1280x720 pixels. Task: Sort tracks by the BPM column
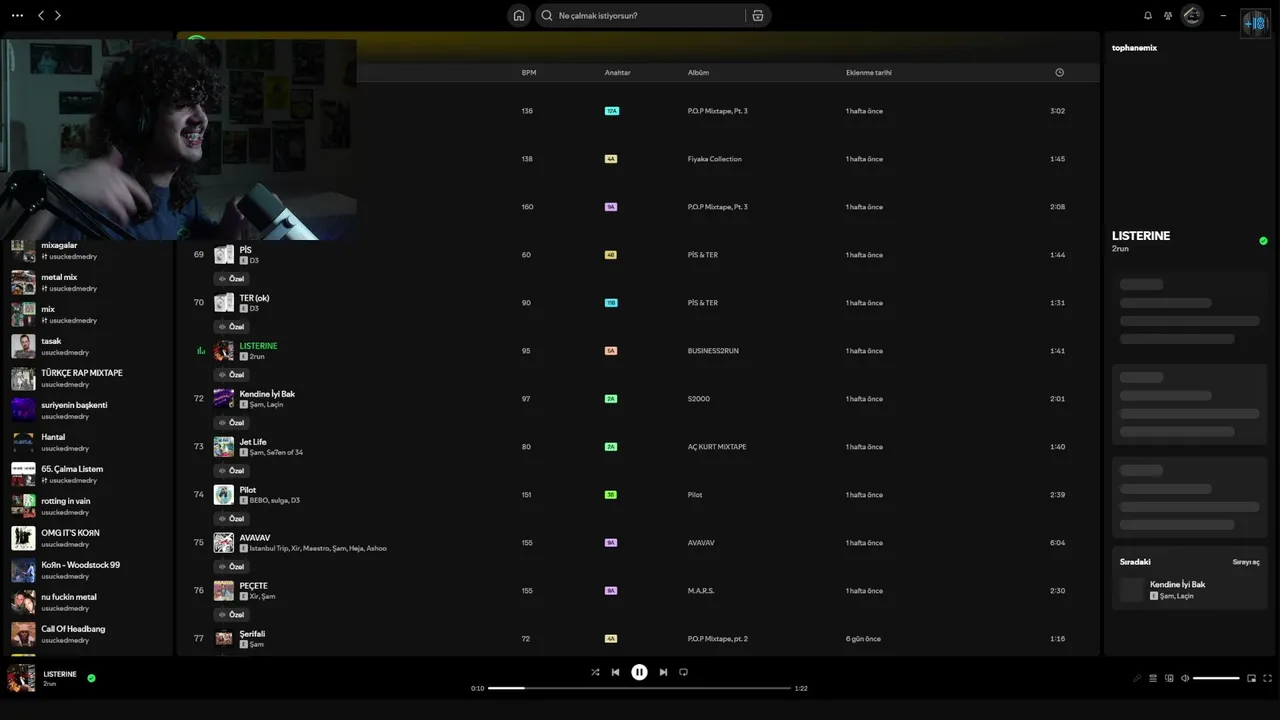[x=529, y=73]
